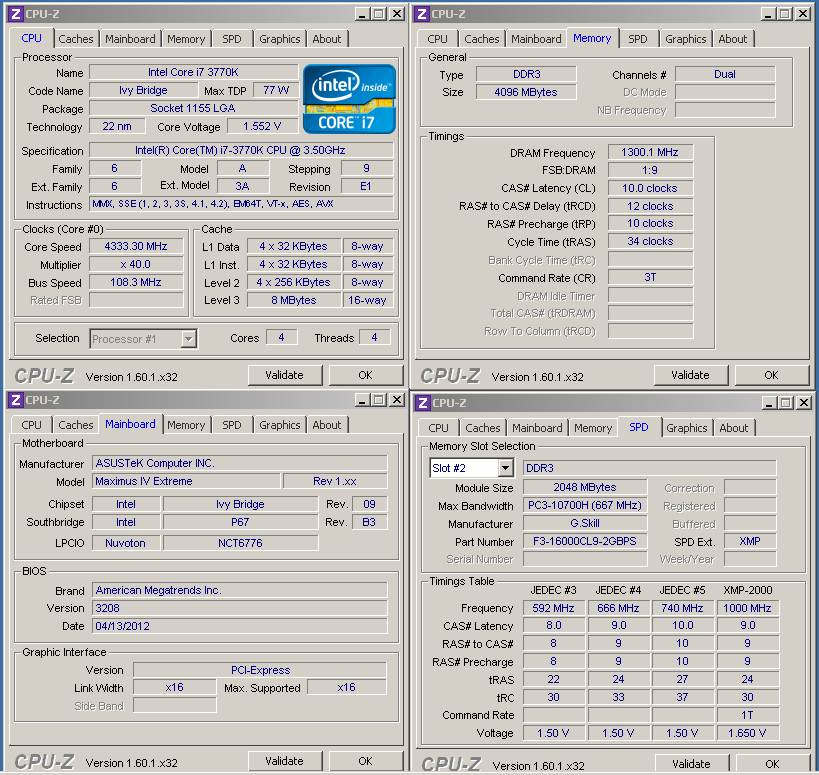
Task: Click the part number 'F3-16000CL9-2GBPS'
Action: click(x=585, y=541)
